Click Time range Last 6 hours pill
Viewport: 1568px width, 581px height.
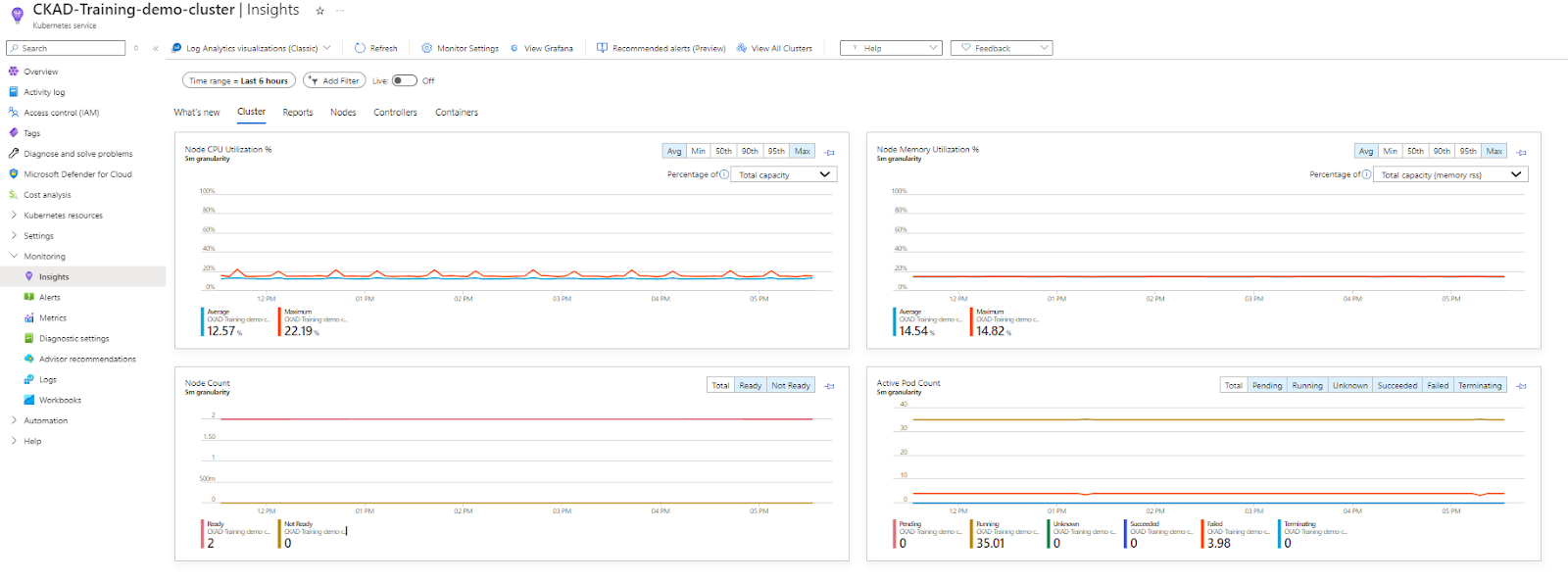(238, 80)
